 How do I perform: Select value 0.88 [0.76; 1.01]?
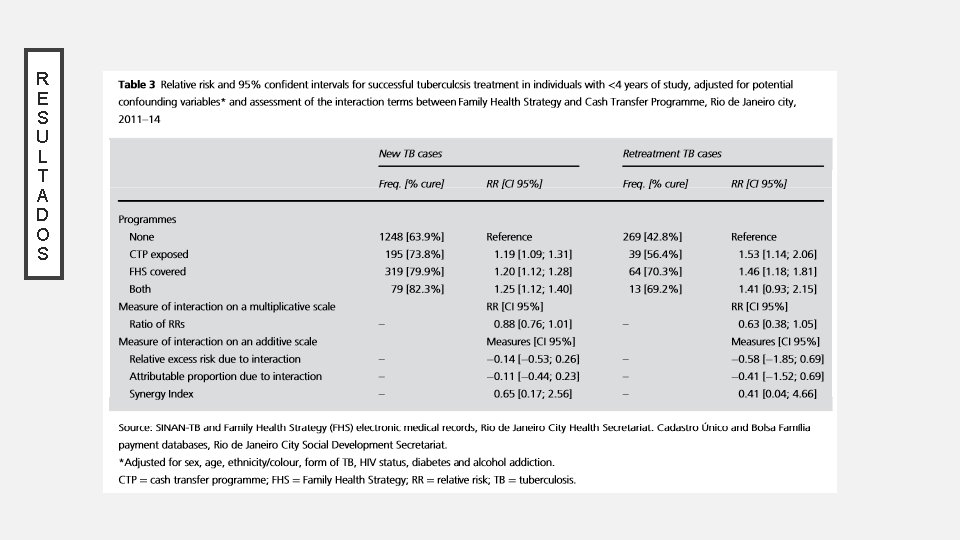click(533, 324)
